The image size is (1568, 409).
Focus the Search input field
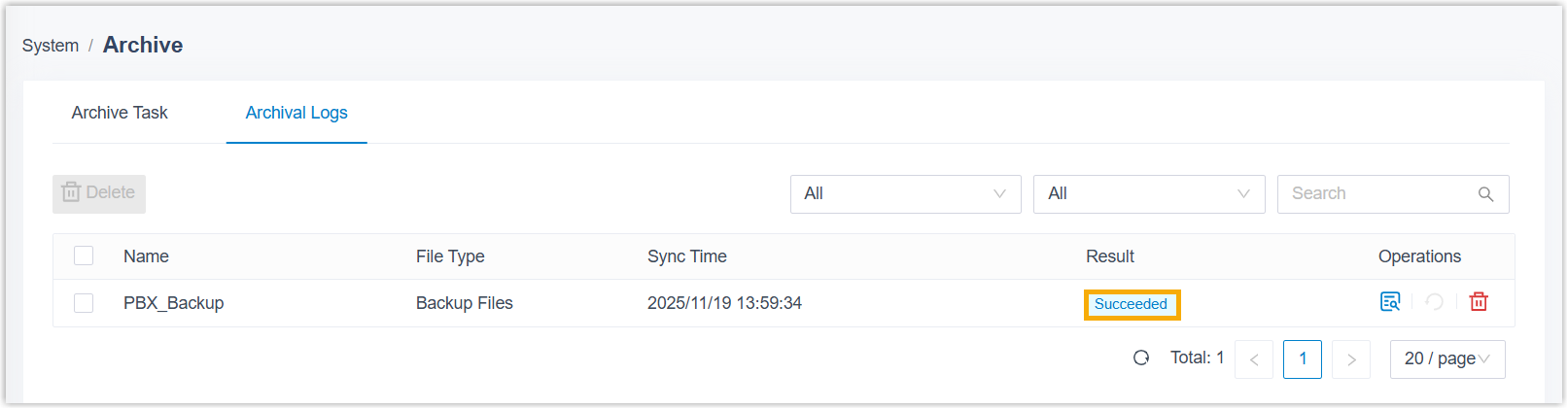coord(1378,194)
